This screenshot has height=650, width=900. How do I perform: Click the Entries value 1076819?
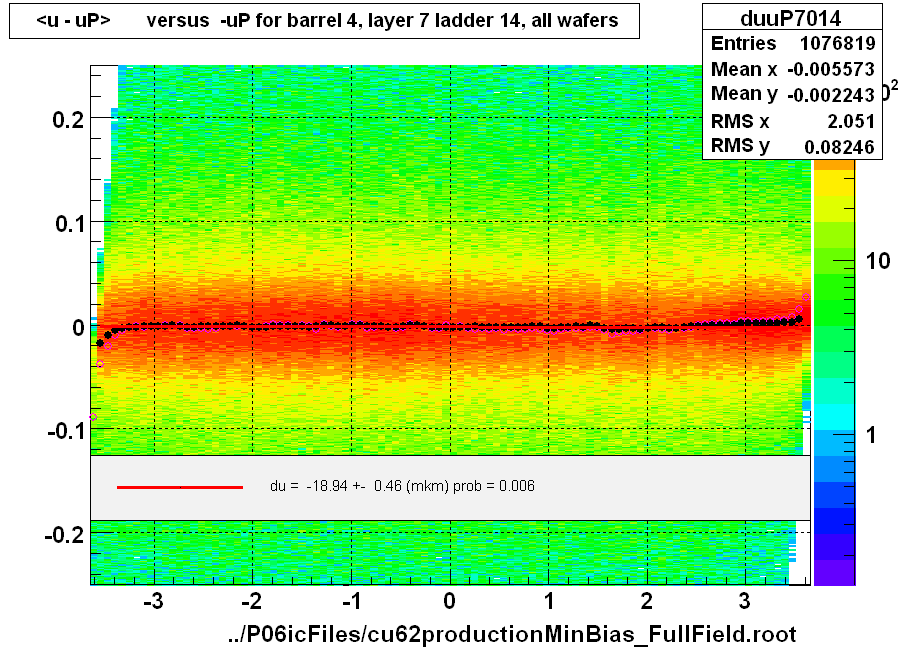[837, 43]
